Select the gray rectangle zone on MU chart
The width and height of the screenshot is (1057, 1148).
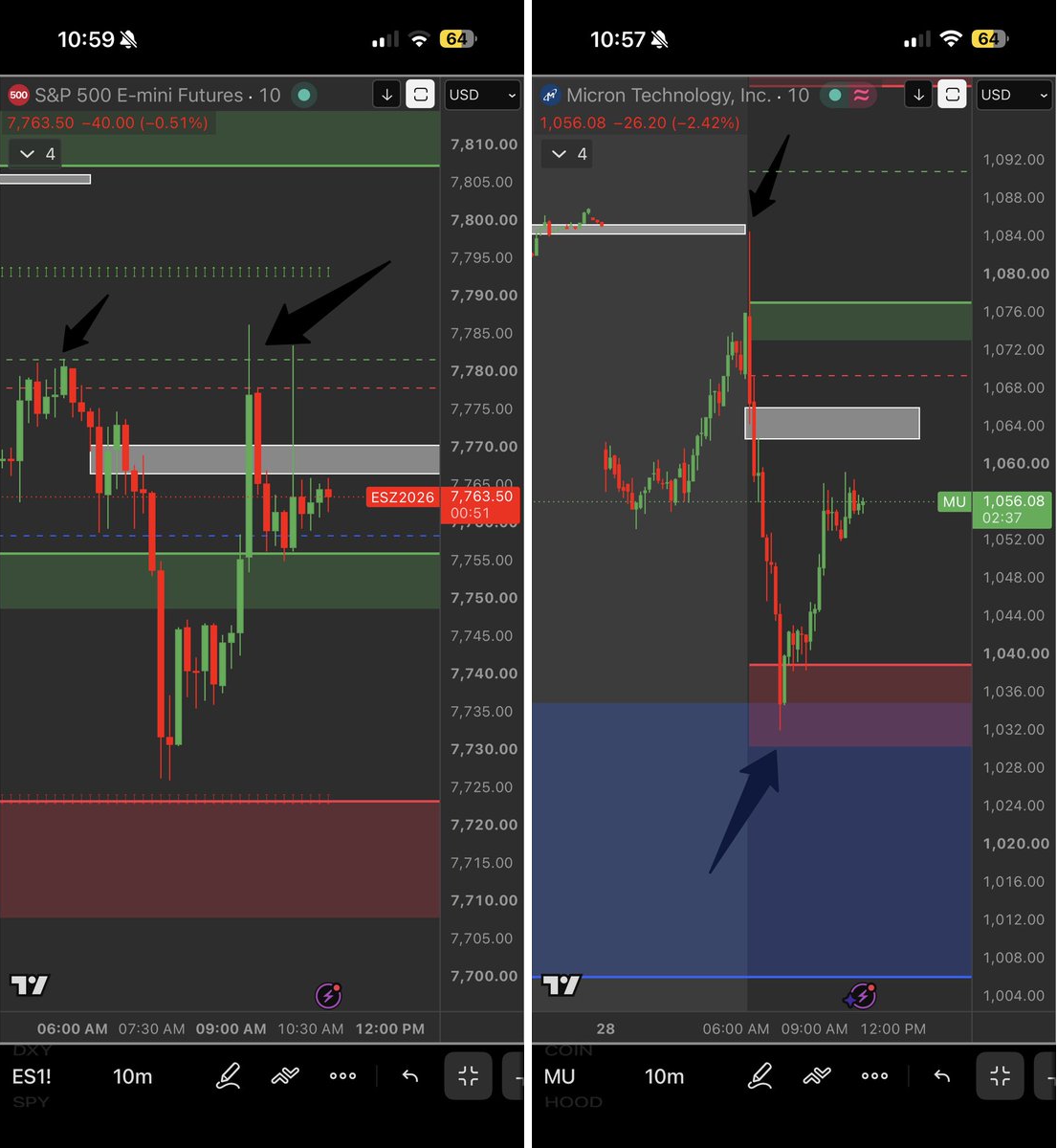click(x=832, y=423)
